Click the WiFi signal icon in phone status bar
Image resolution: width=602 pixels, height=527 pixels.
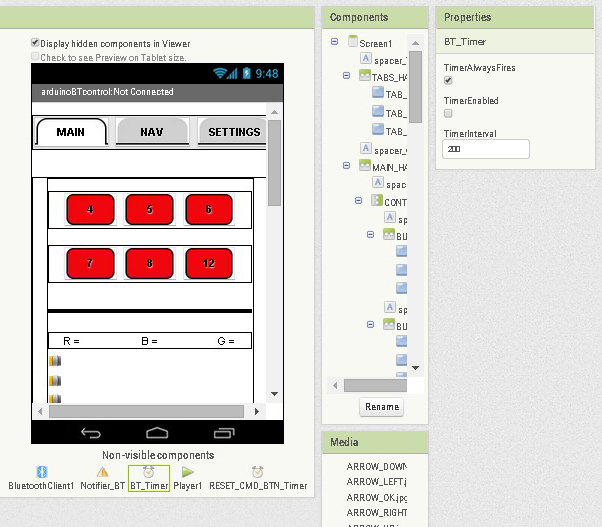click(x=220, y=73)
